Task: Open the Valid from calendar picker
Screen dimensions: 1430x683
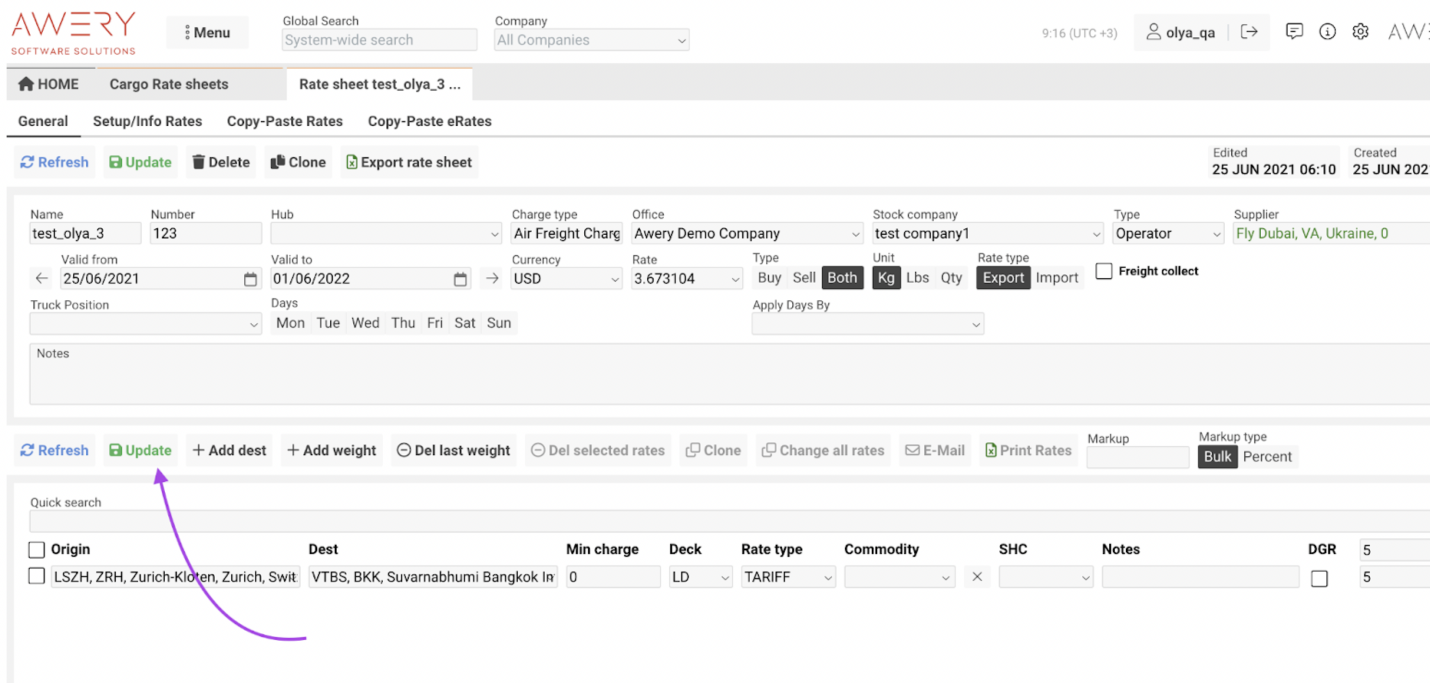Action: click(250, 279)
